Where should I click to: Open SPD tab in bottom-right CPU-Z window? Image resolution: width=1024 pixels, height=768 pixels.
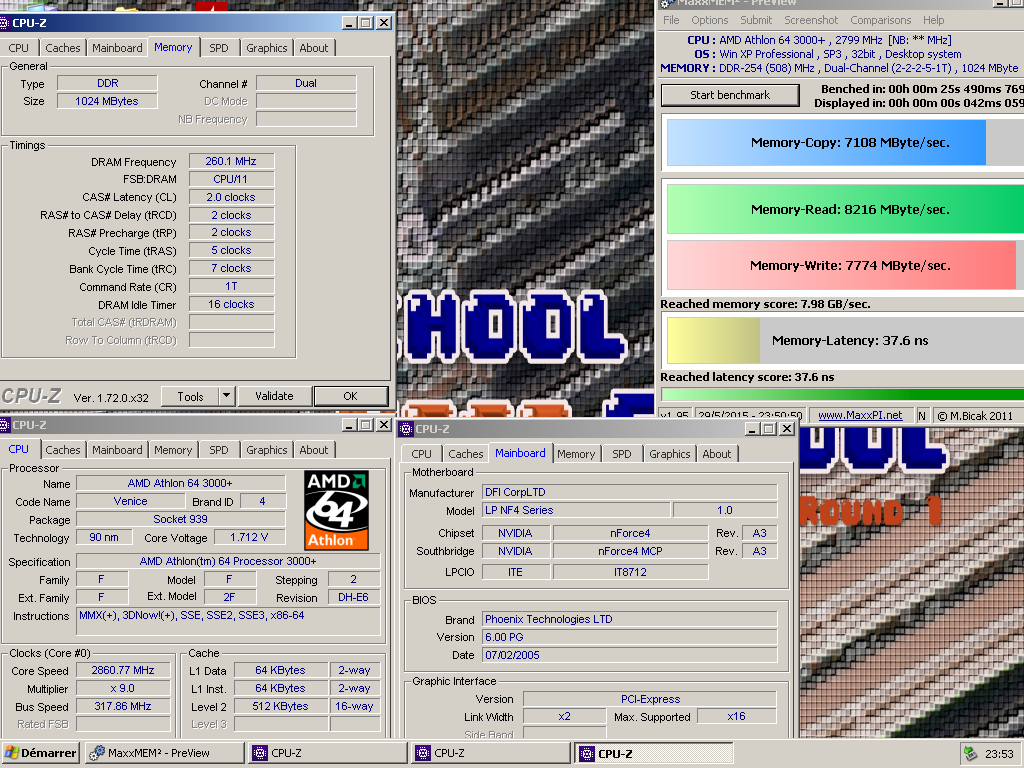click(622, 454)
